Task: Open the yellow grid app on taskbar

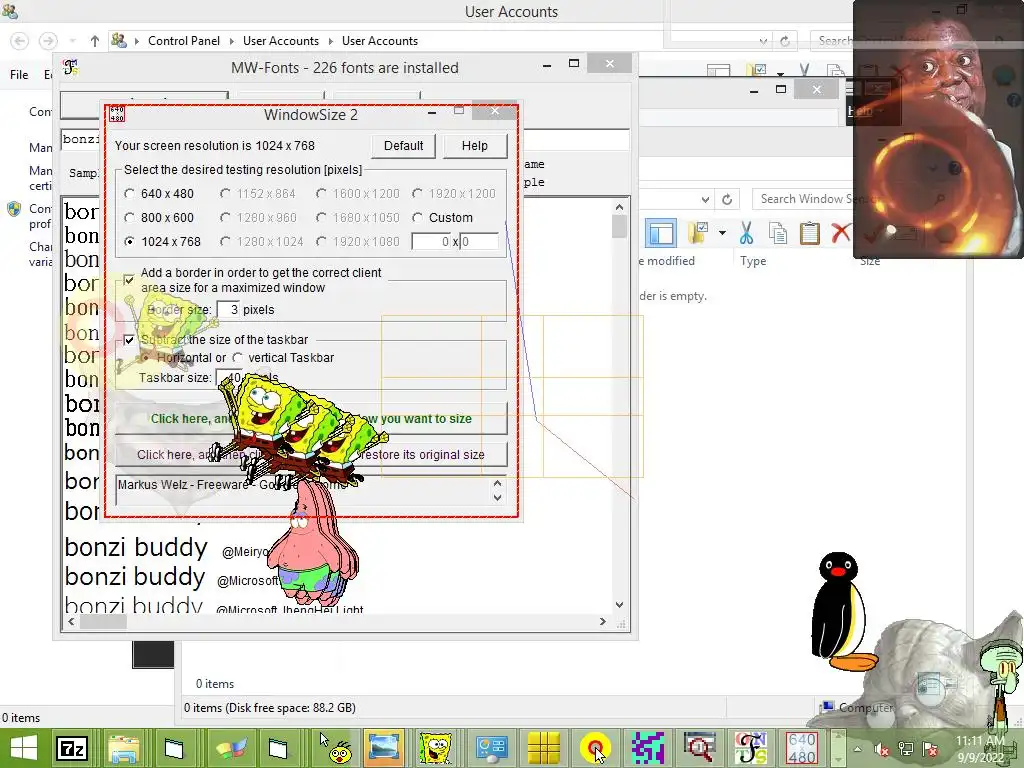Action: pos(544,748)
